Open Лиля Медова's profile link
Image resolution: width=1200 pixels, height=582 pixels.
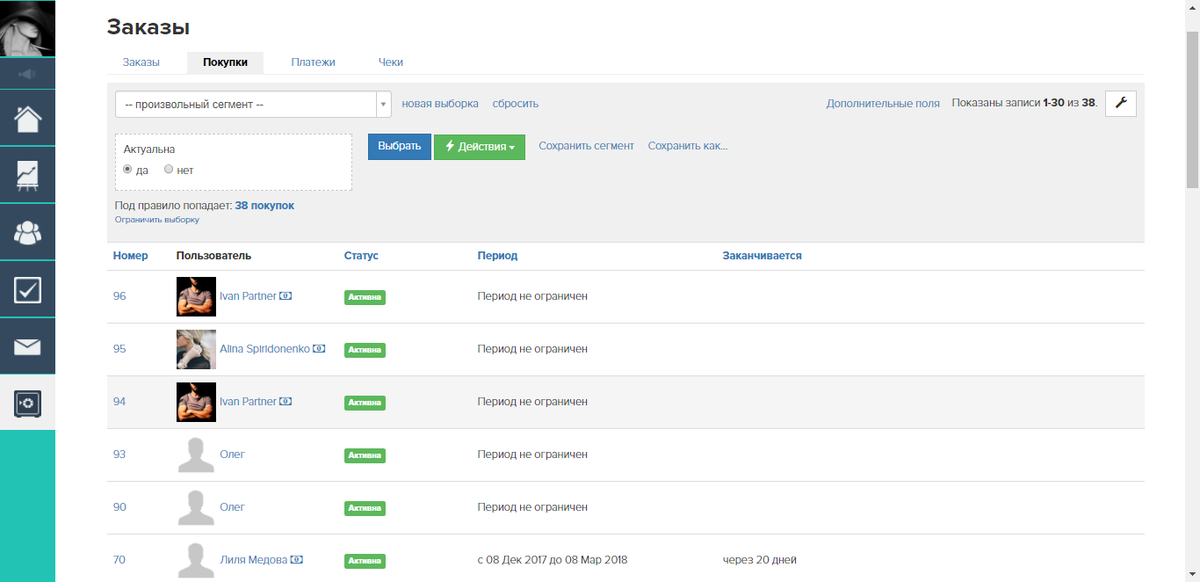pyautogui.click(x=253, y=559)
